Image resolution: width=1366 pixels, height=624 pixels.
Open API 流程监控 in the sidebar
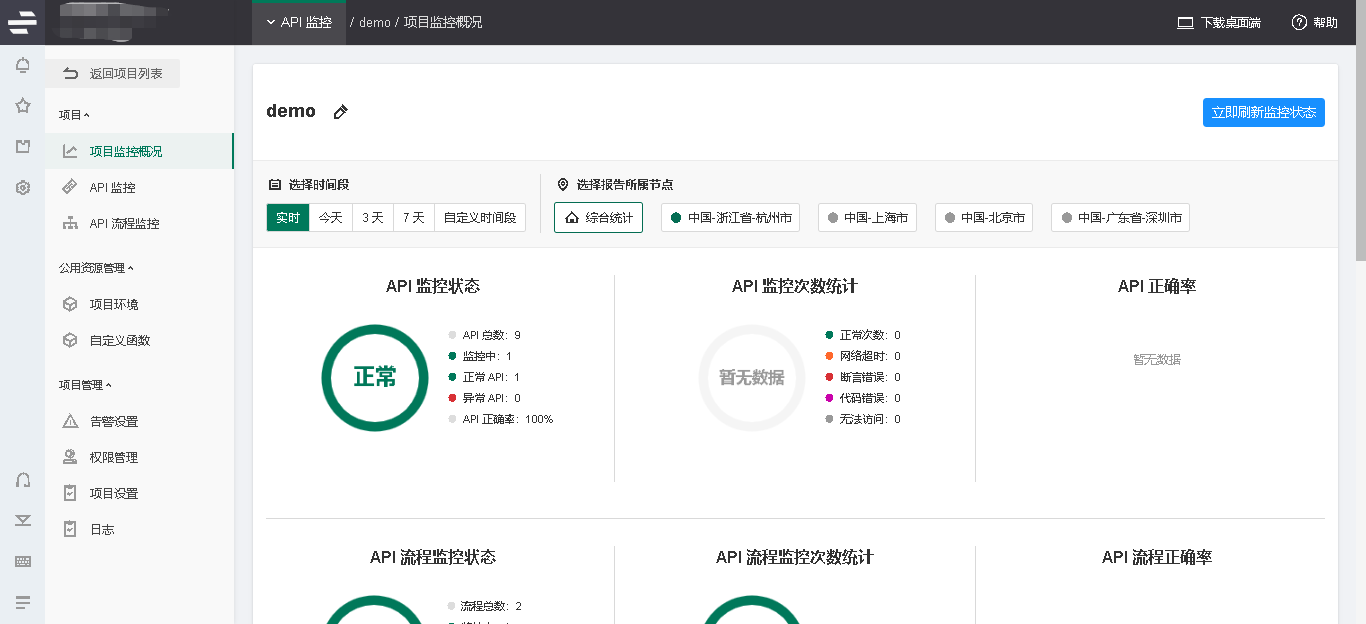click(x=124, y=224)
